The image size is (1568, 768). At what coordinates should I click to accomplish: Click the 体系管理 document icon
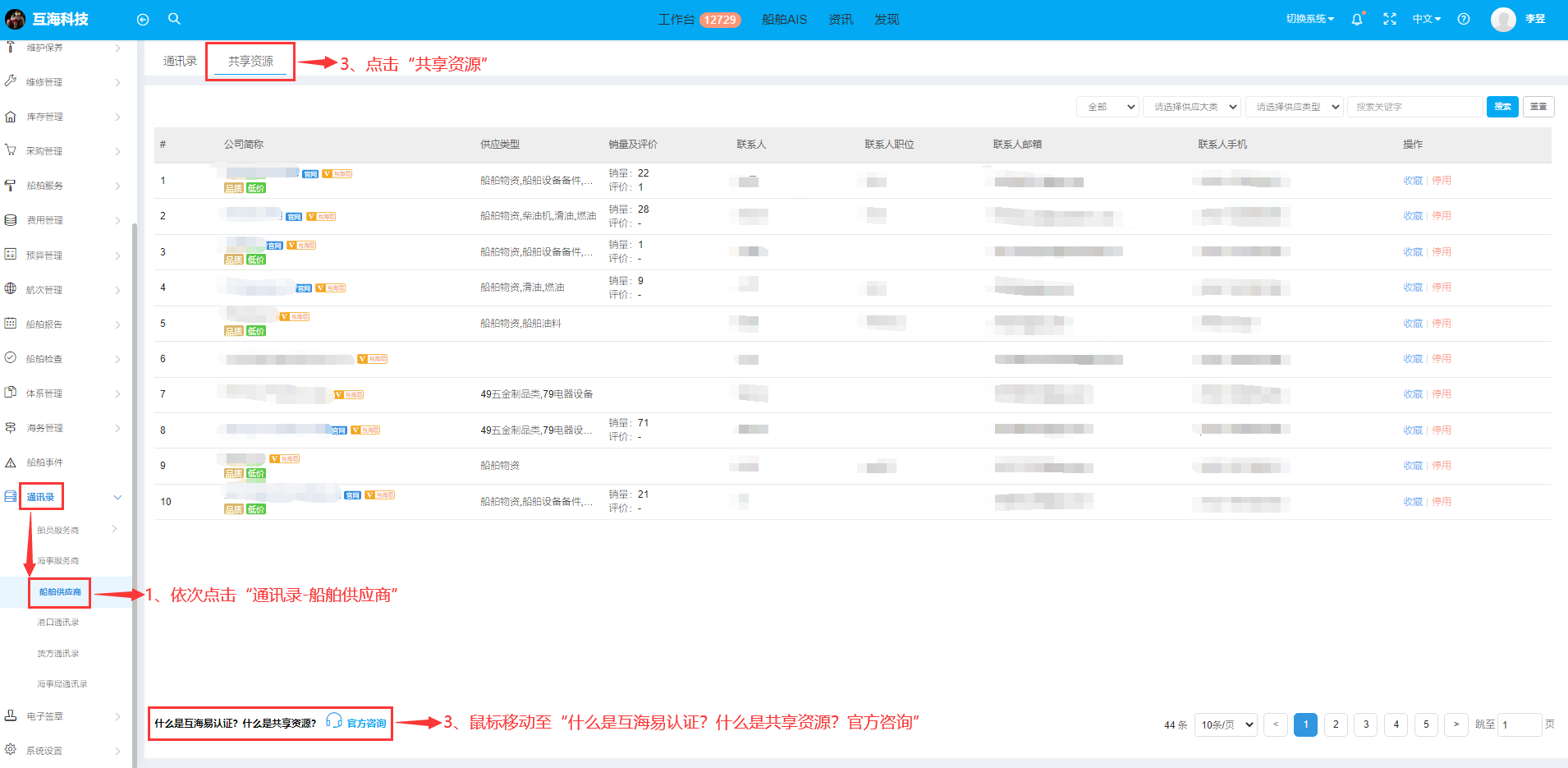[11, 393]
